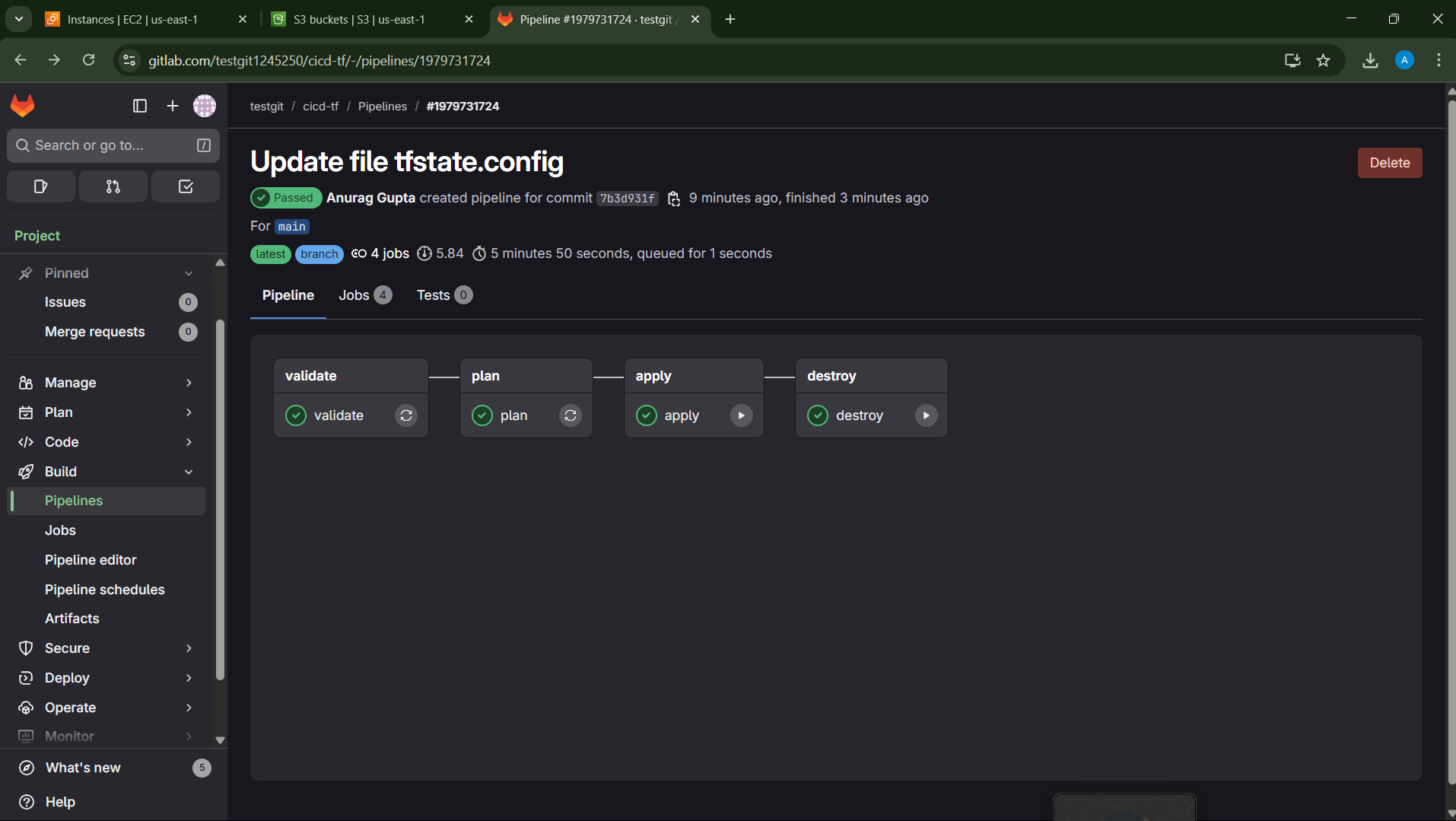Click the red Delete pipeline button

click(1389, 163)
